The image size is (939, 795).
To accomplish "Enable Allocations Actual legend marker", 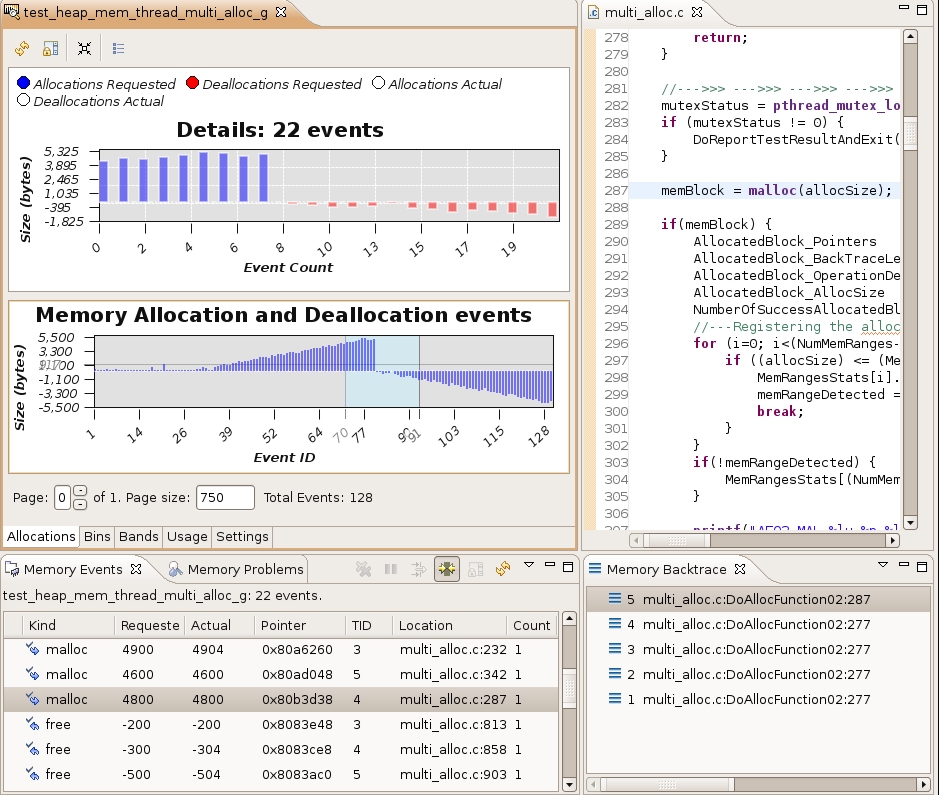I will click(x=378, y=84).
